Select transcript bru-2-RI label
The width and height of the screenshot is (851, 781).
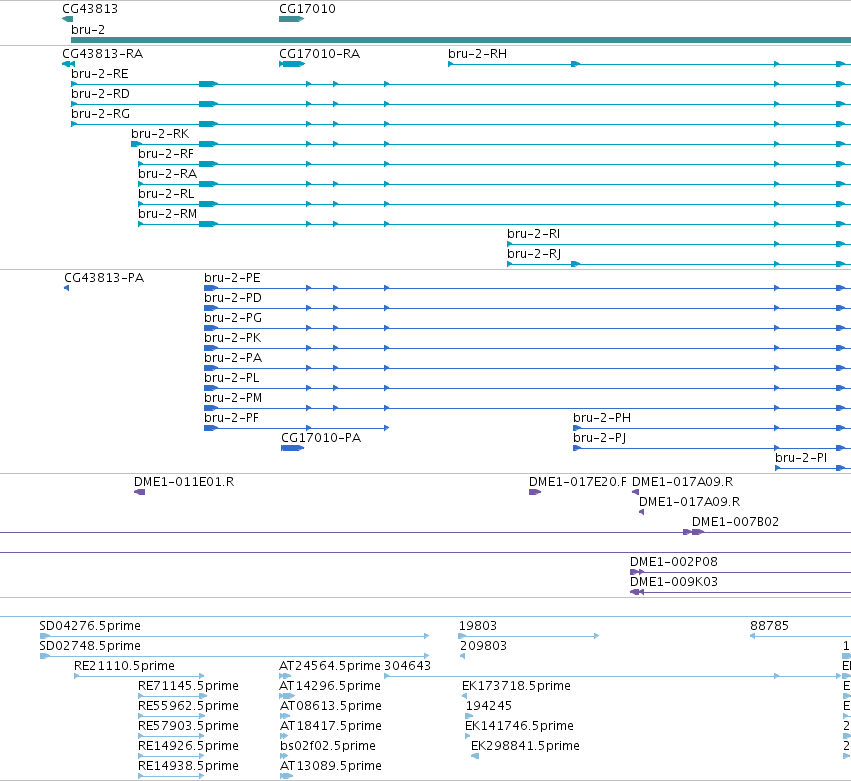pyautogui.click(x=534, y=234)
